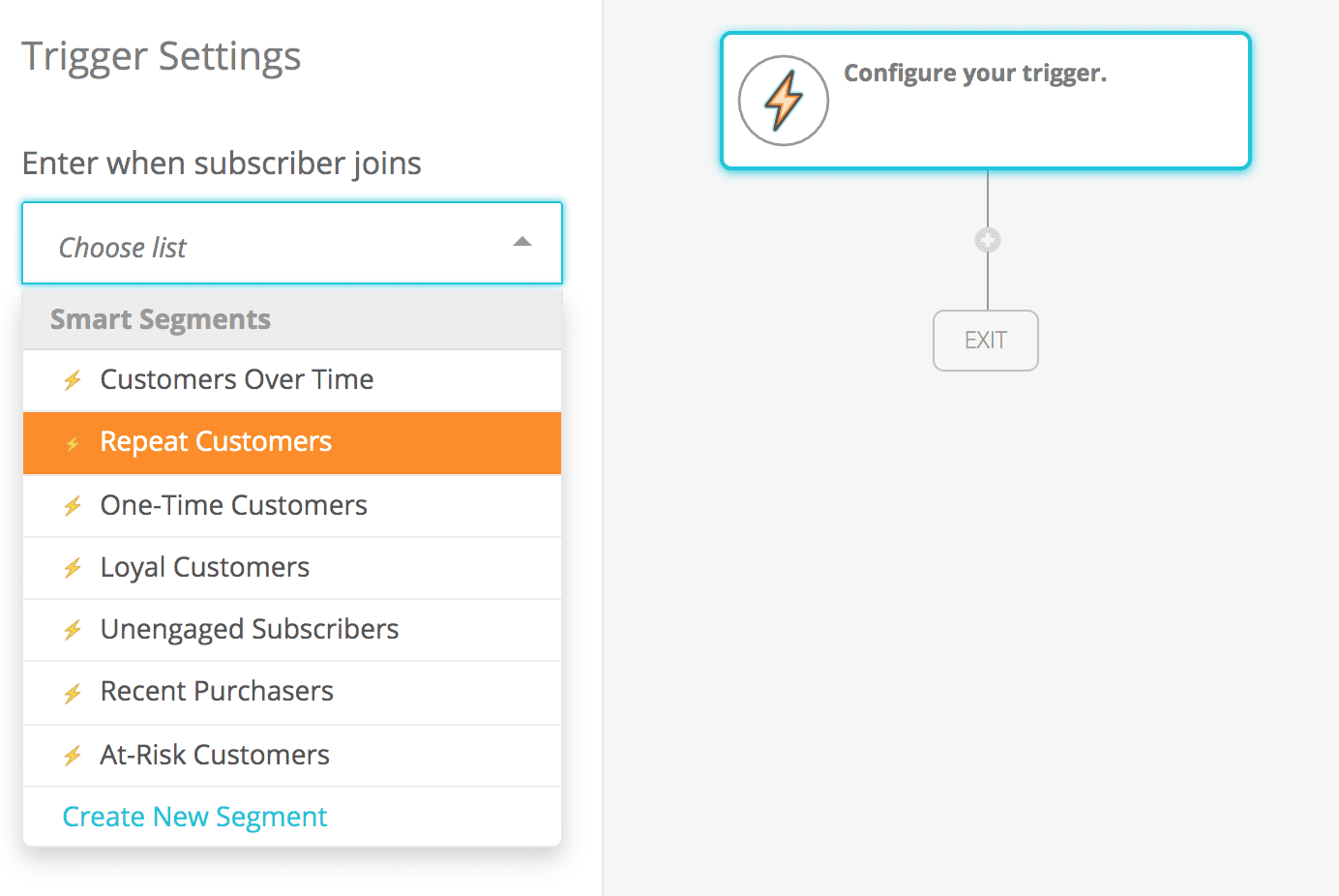Select Repeat Customers segment

point(216,442)
